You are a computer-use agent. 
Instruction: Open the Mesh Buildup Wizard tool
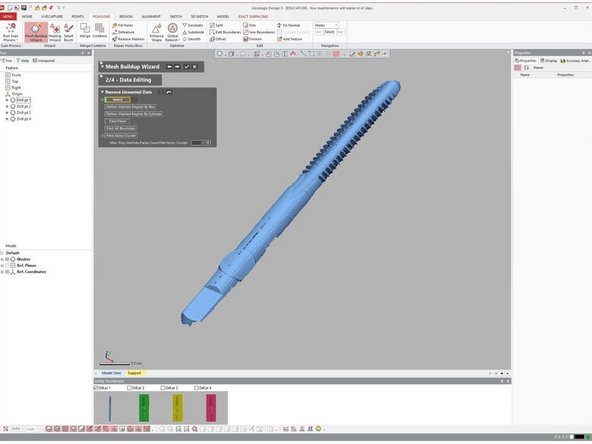coord(36,32)
